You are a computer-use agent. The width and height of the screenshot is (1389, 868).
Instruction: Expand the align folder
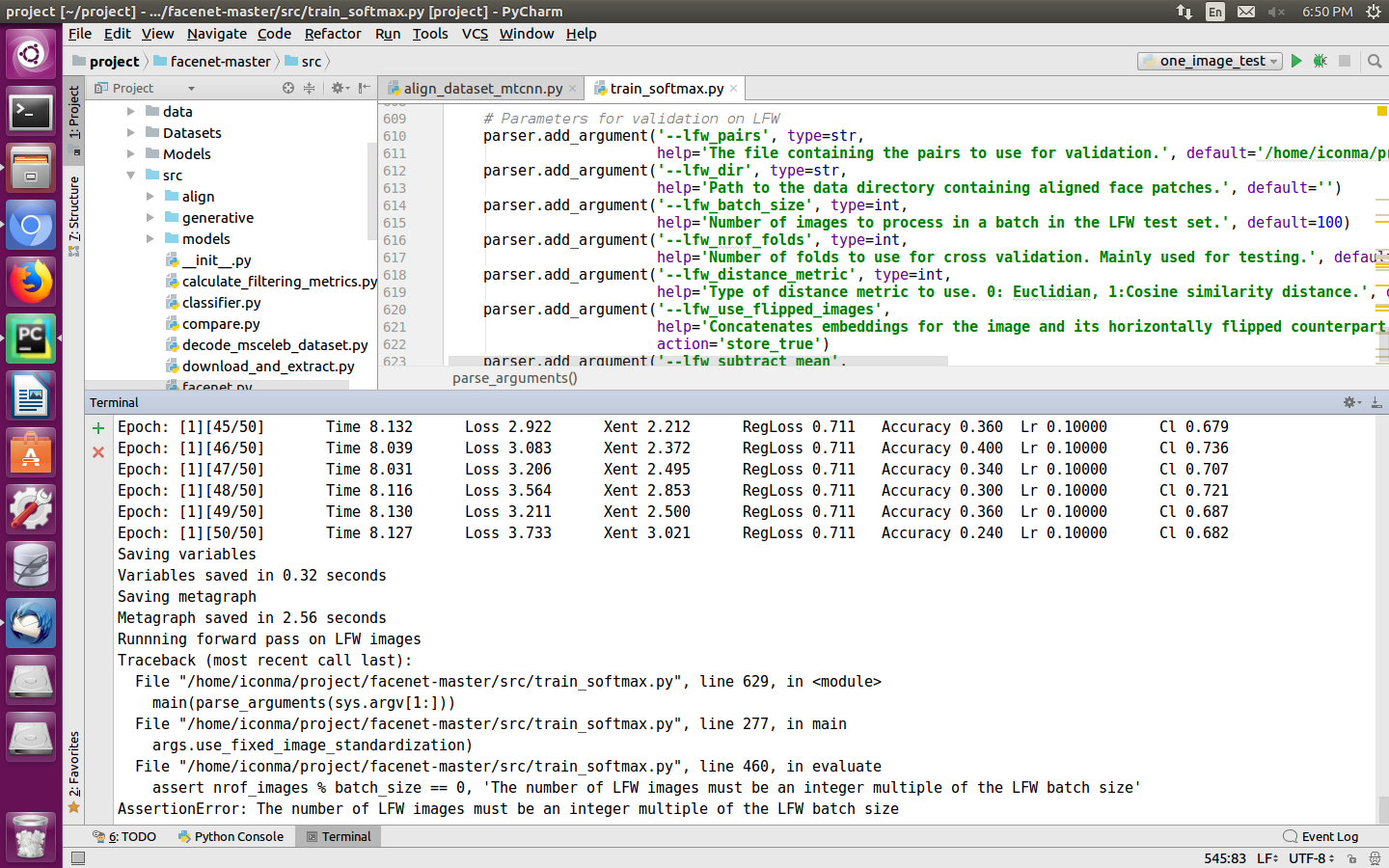[150, 196]
